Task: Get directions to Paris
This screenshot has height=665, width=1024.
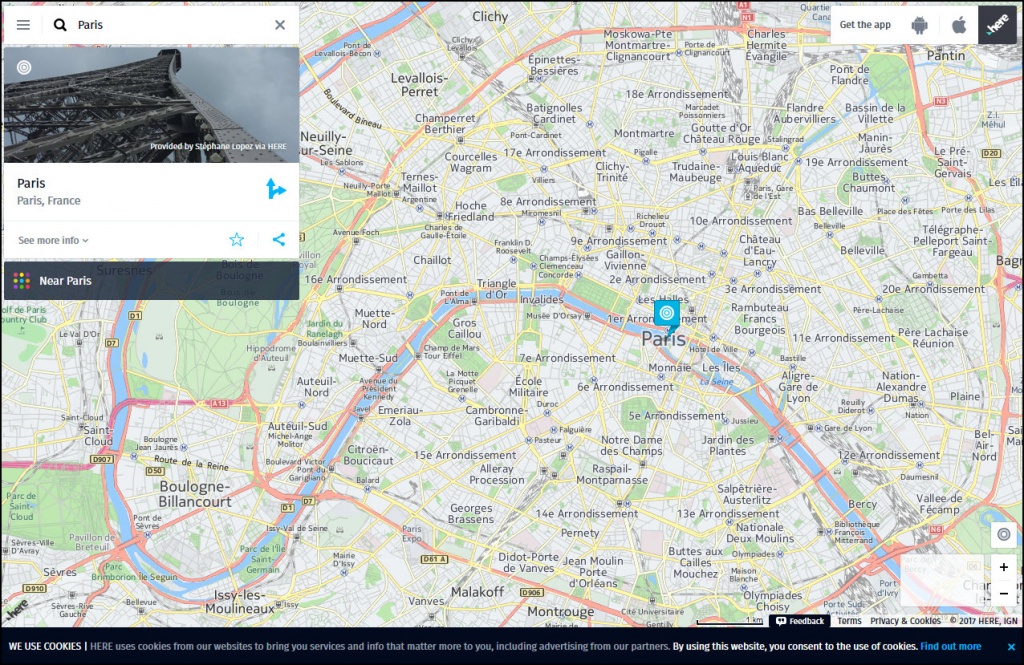Action: (x=276, y=189)
